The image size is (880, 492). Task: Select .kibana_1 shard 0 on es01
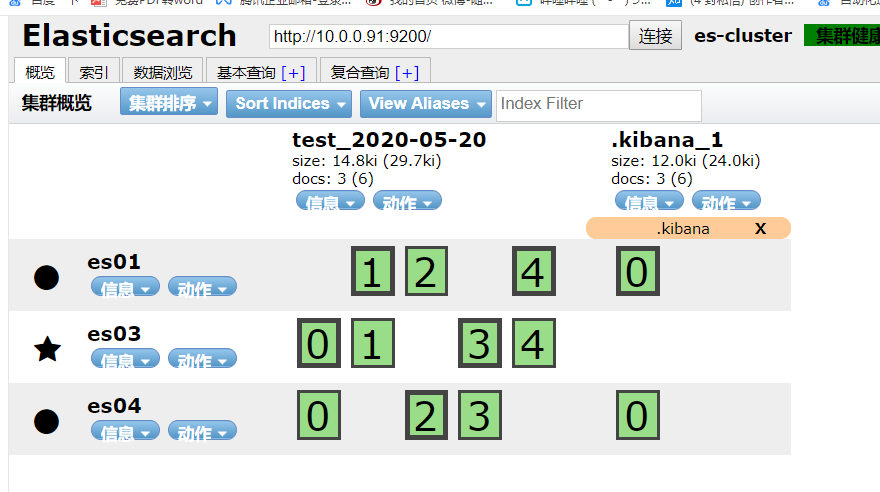point(638,271)
